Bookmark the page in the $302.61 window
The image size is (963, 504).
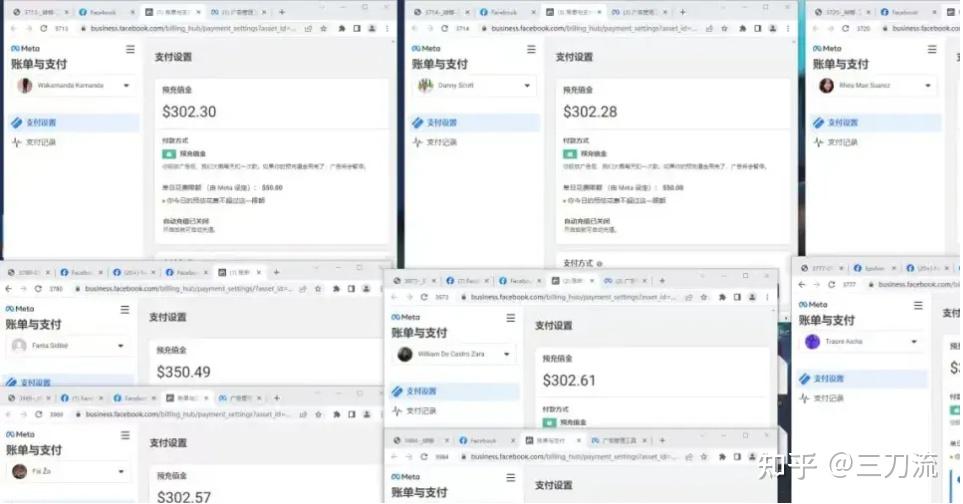point(704,297)
